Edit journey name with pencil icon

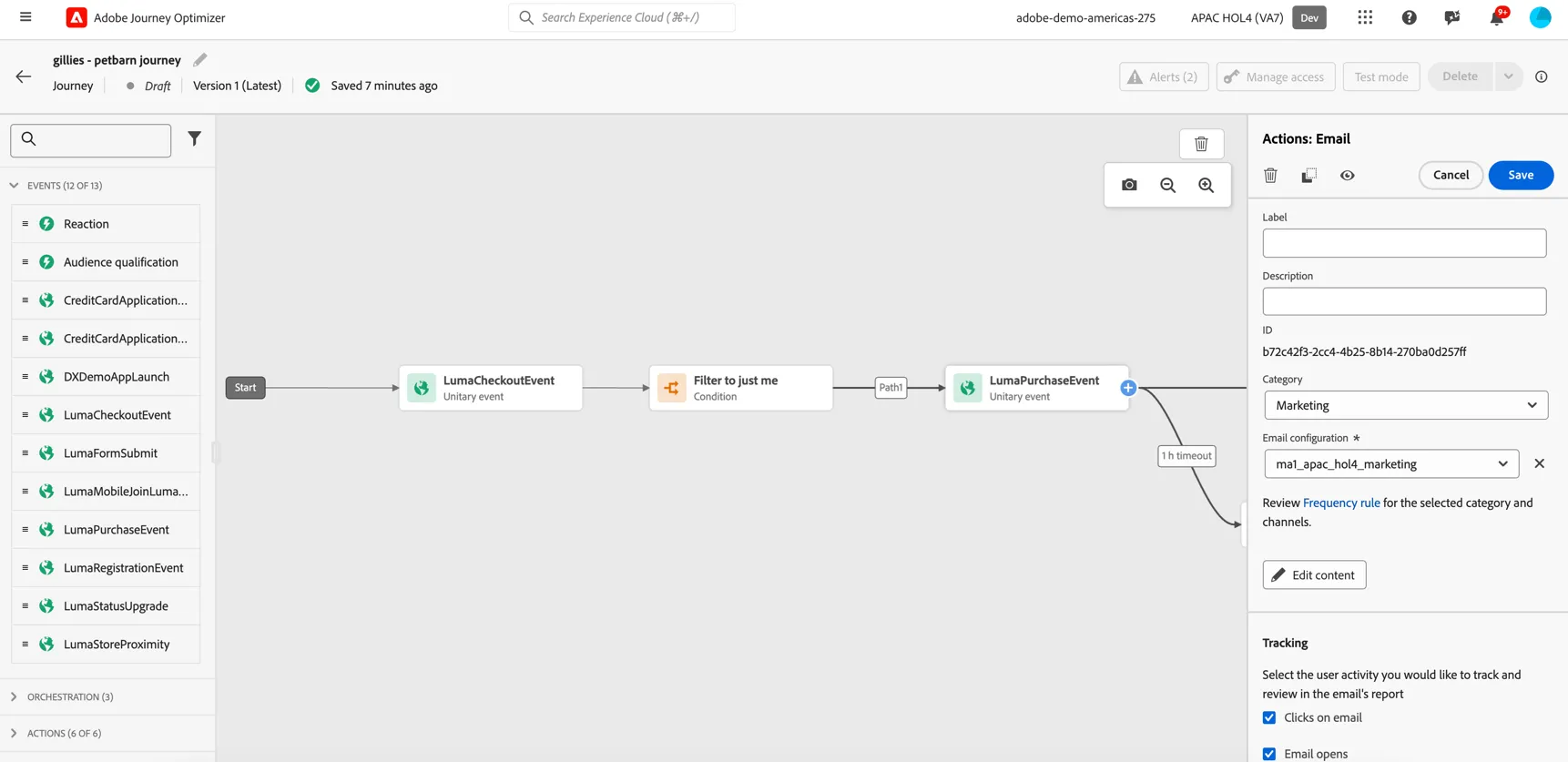coord(200,60)
